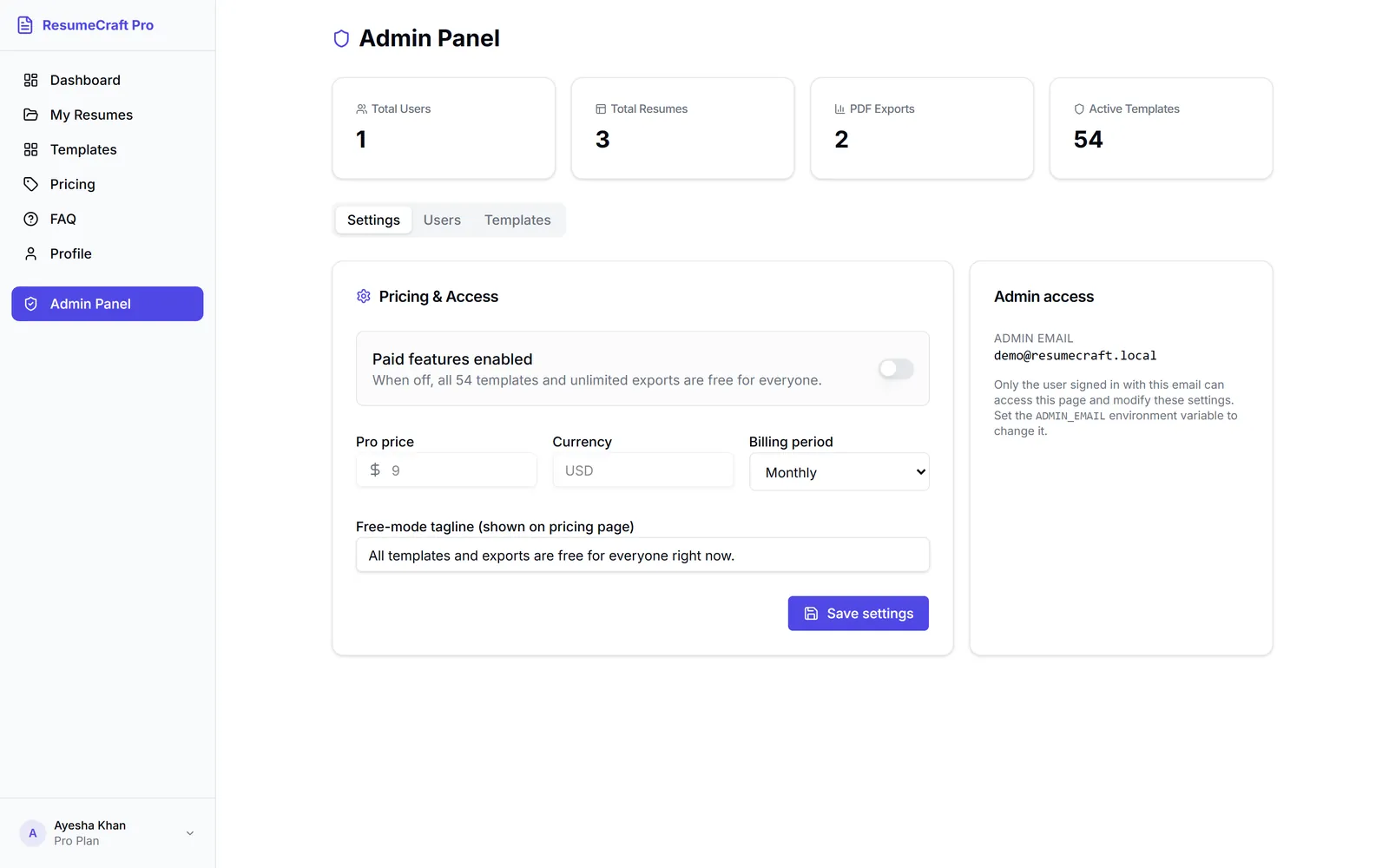Click the Pricing tag icon
Viewport: 1389px width, 868px height.
[31, 184]
